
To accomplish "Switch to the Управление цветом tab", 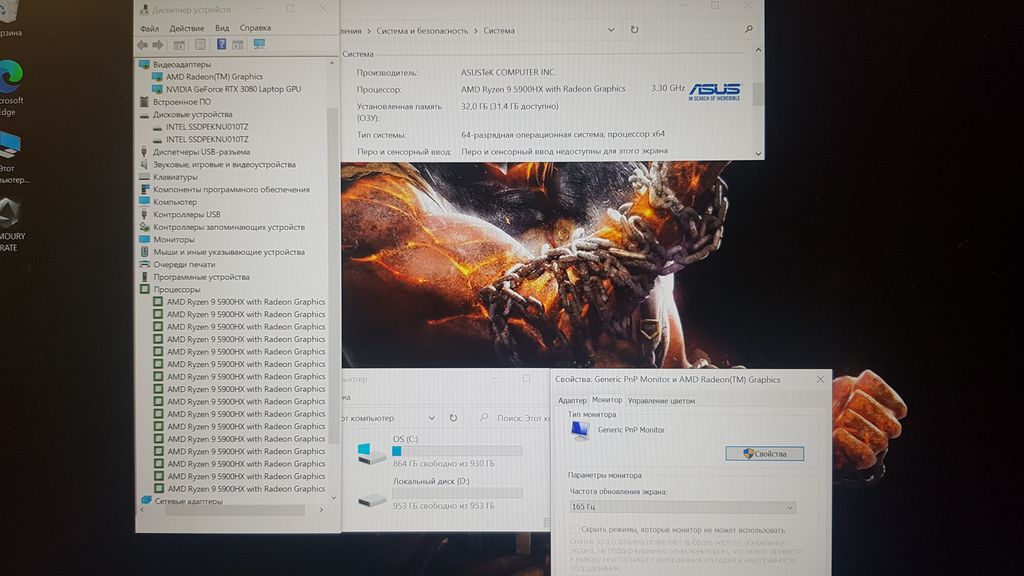I will [x=661, y=400].
